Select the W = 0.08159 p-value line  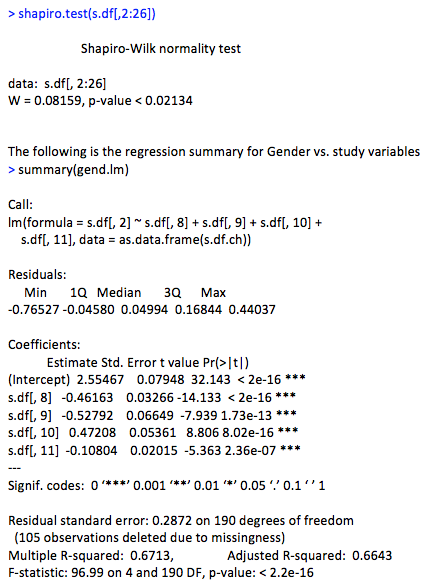point(100,101)
